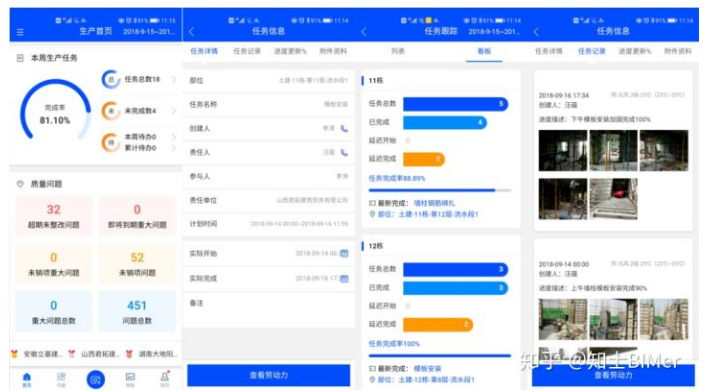Tap 12栋 orange 延迟完成 bar

(438, 324)
